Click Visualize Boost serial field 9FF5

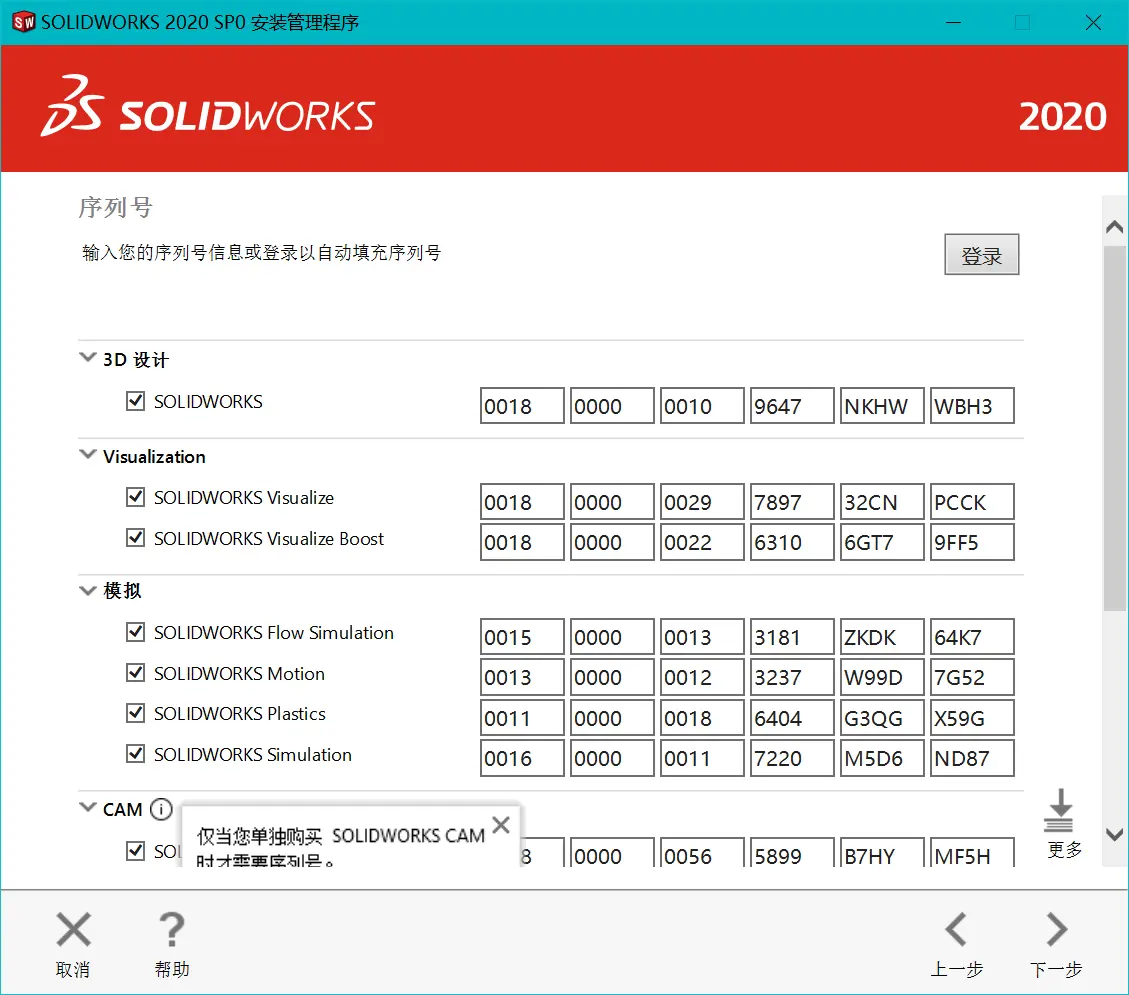tap(972, 542)
